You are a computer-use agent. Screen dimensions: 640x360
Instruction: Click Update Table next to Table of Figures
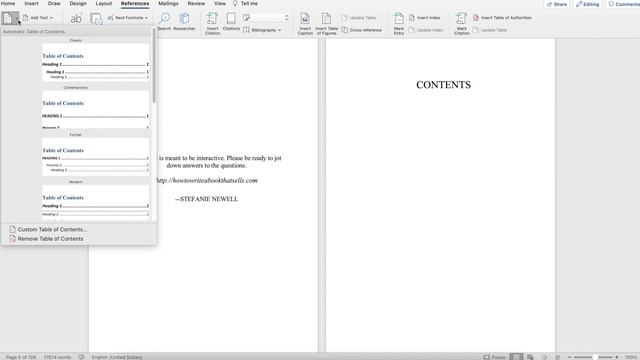(358, 18)
